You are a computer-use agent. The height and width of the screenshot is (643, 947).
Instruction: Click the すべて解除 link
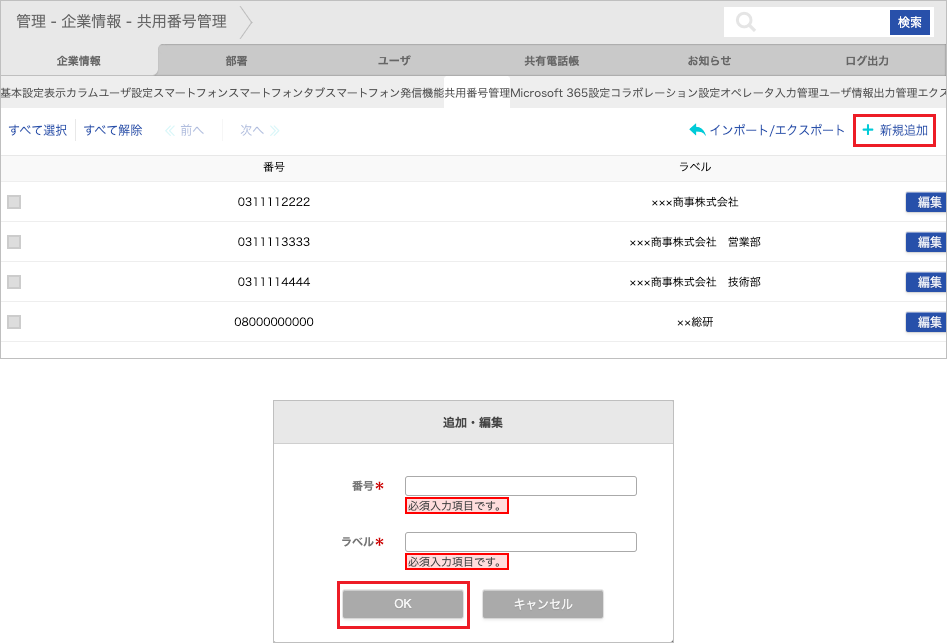pos(113,130)
